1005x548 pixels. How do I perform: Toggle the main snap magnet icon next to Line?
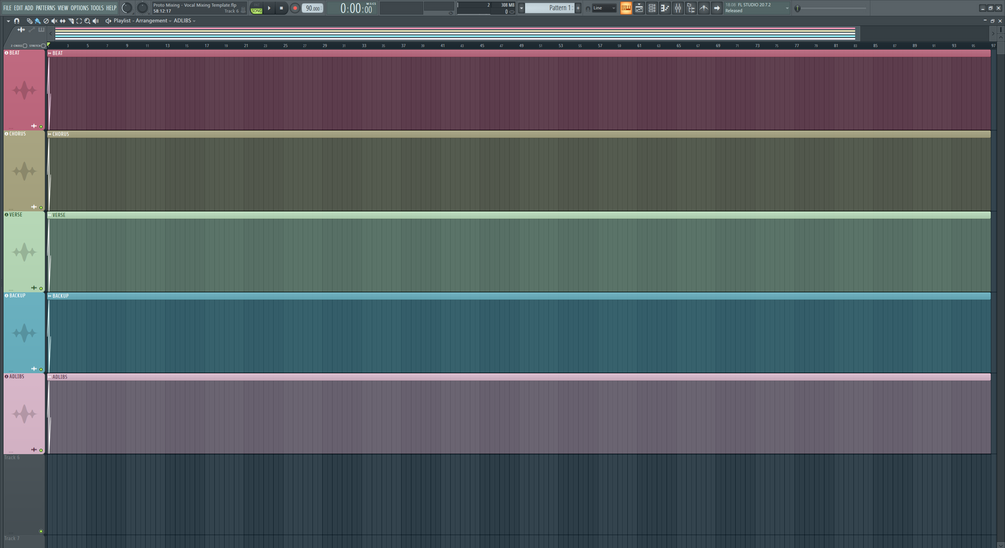588,8
